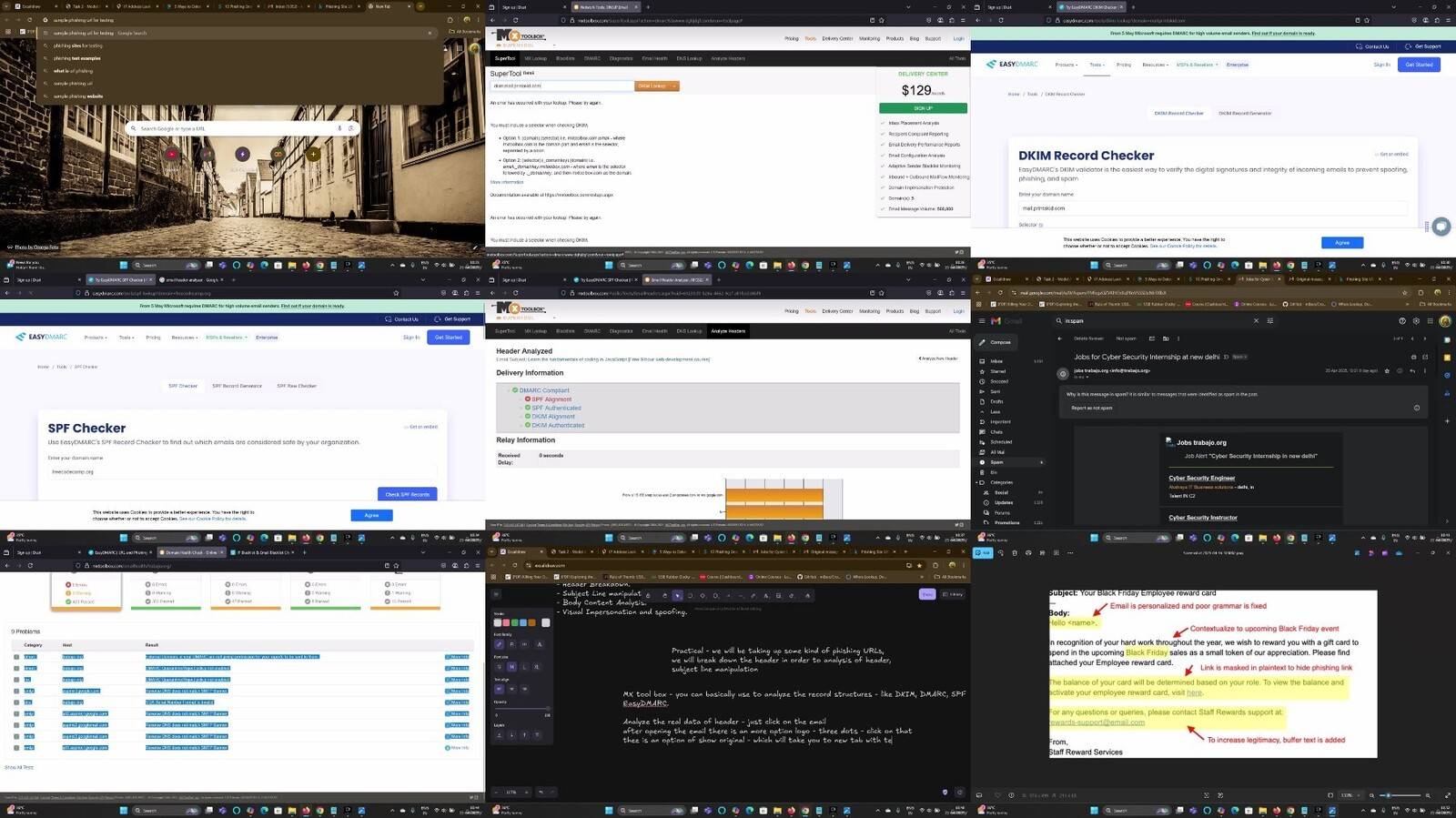Open Gmail main menu hamburger icon
This screenshot has width=1456, height=818.
click(982, 321)
